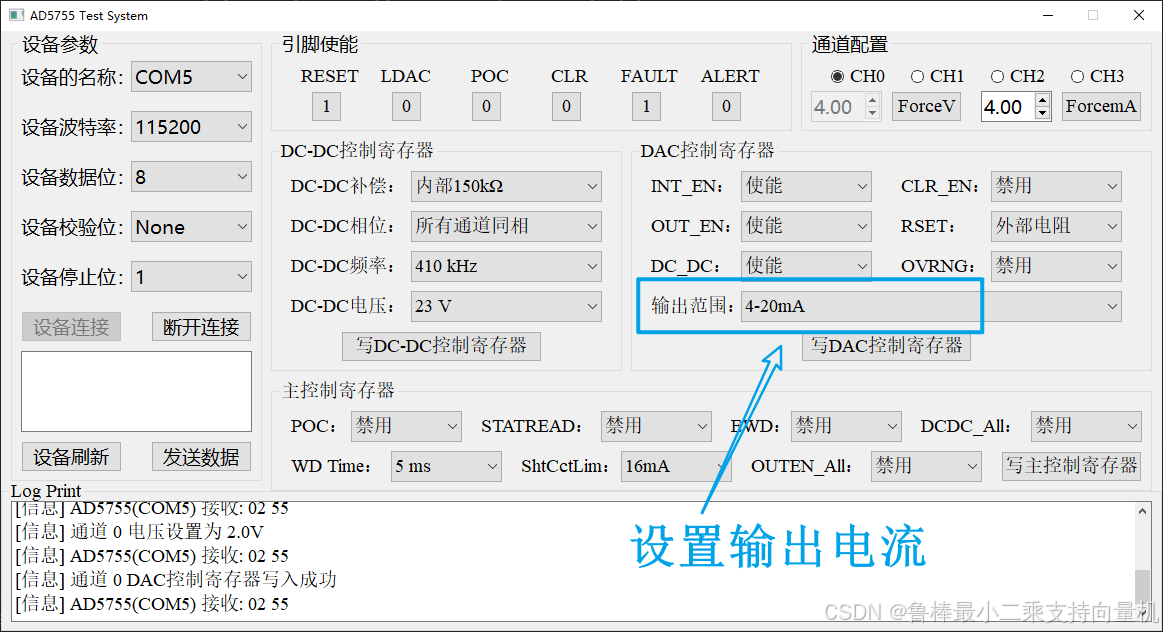Viewport: 1163px width, 632px height.
Task: Click the 断开连接 button
Action: pos(200,326)
